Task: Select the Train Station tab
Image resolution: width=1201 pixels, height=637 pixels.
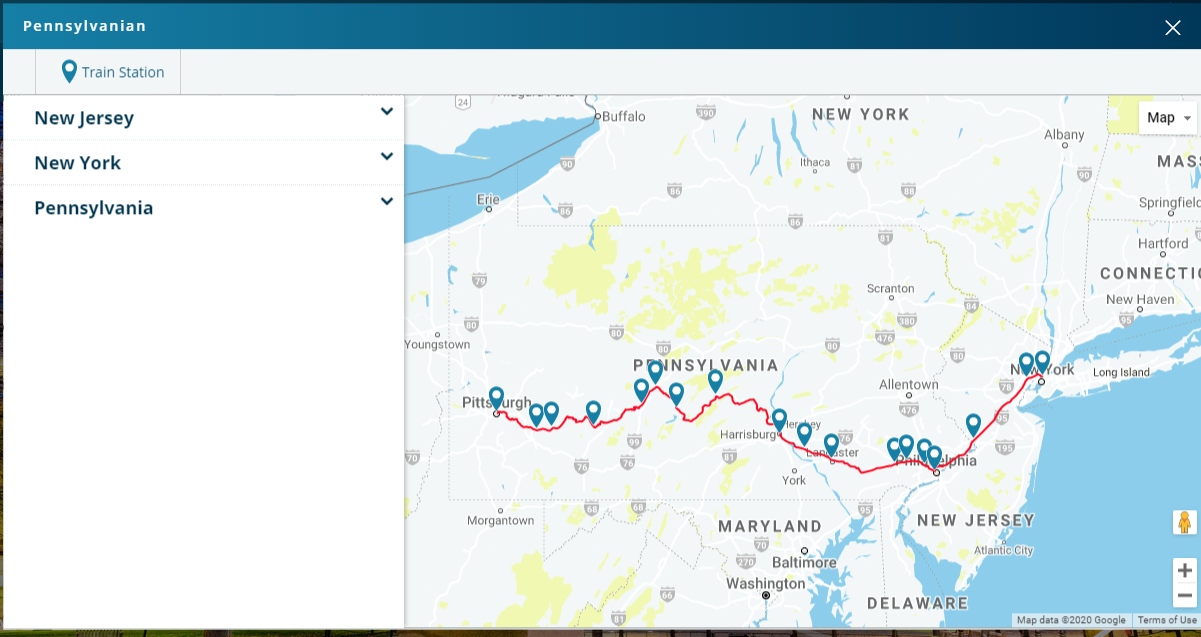Action: tap(112, 72)
